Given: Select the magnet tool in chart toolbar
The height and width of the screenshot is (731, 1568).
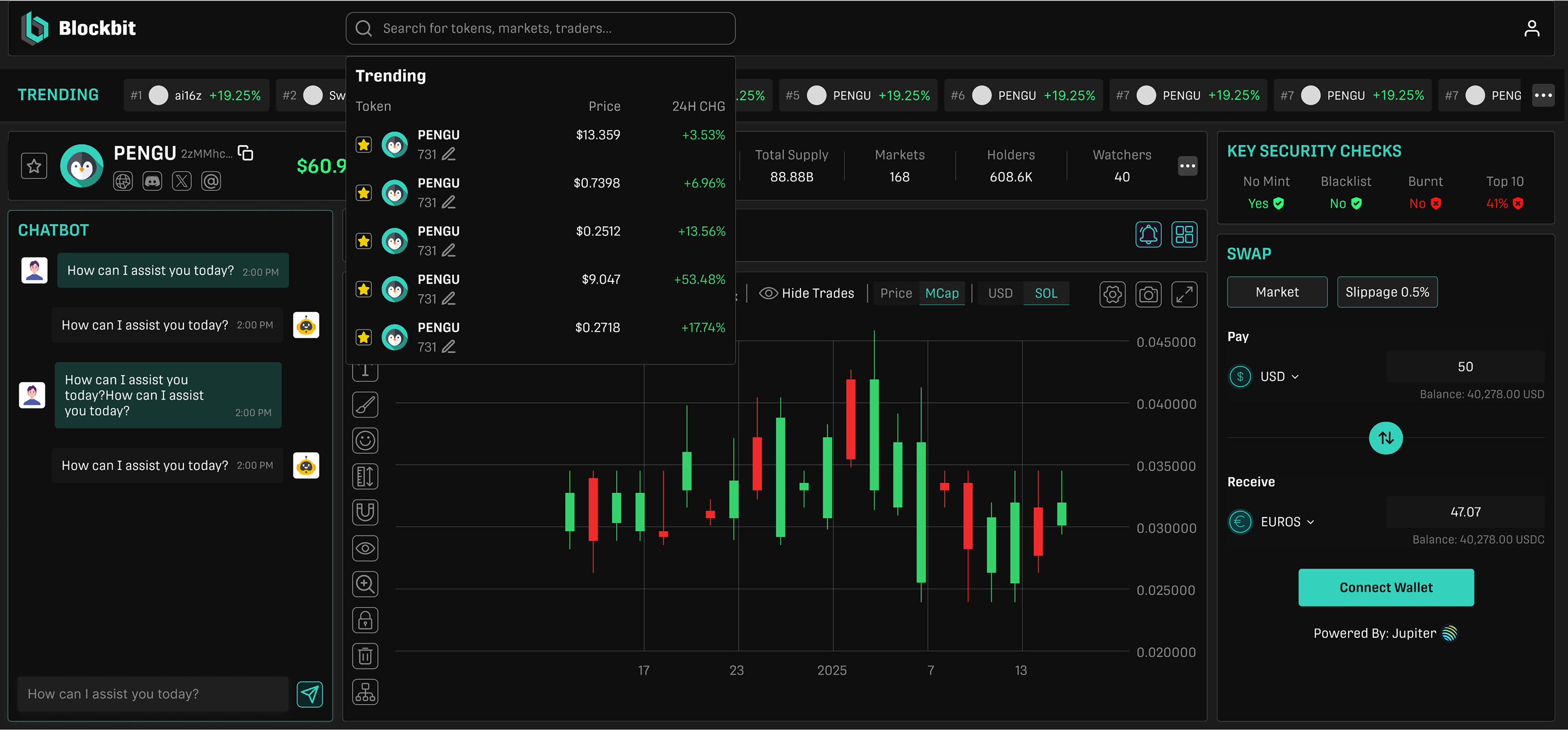Looking at the screenshot, I should click(364, 512).
